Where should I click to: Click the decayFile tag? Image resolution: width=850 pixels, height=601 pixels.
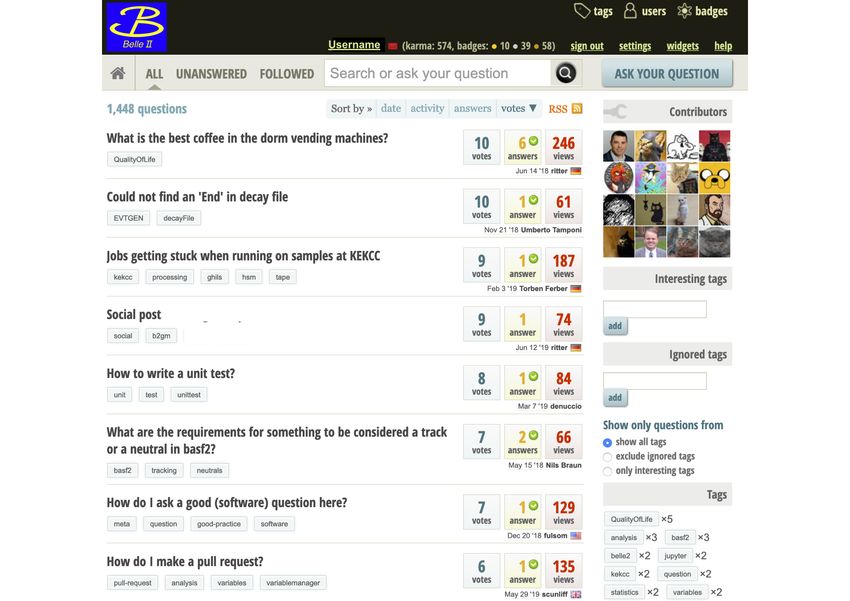tap(179, 218)
